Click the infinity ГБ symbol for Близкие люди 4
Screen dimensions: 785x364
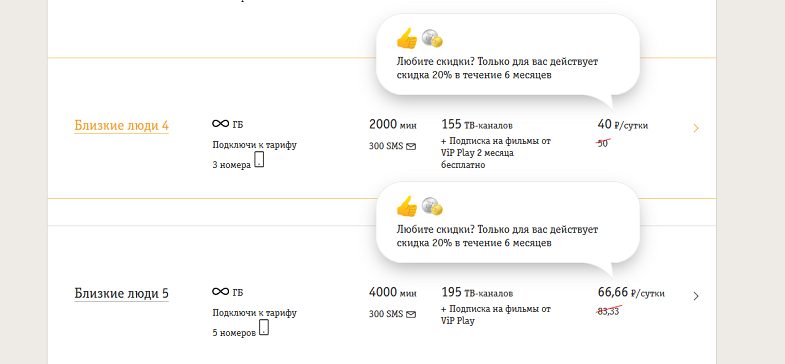click(227, 124)
